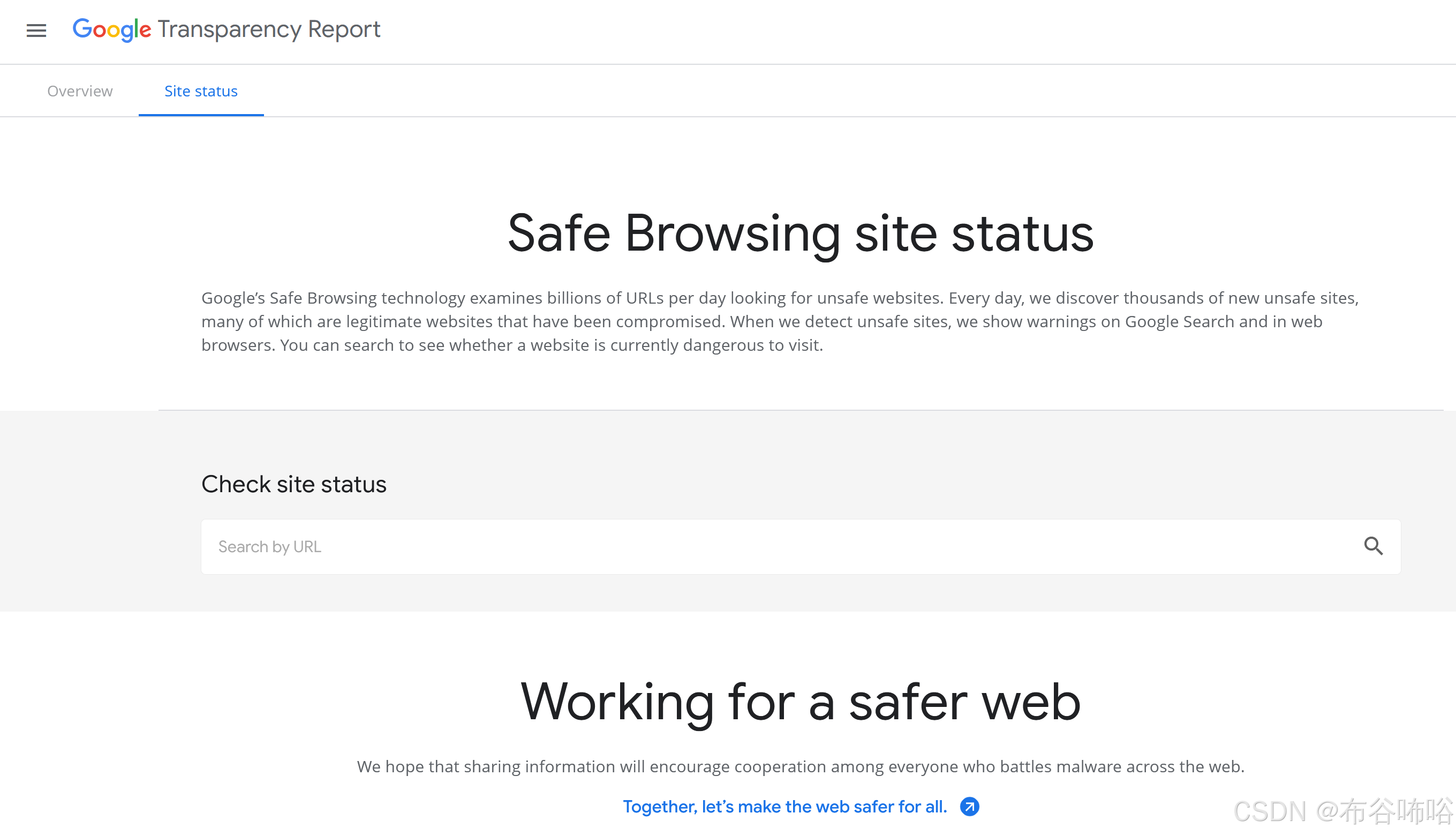
Task: Click the blue circular arrow icon
Action: tap(969, 807)
